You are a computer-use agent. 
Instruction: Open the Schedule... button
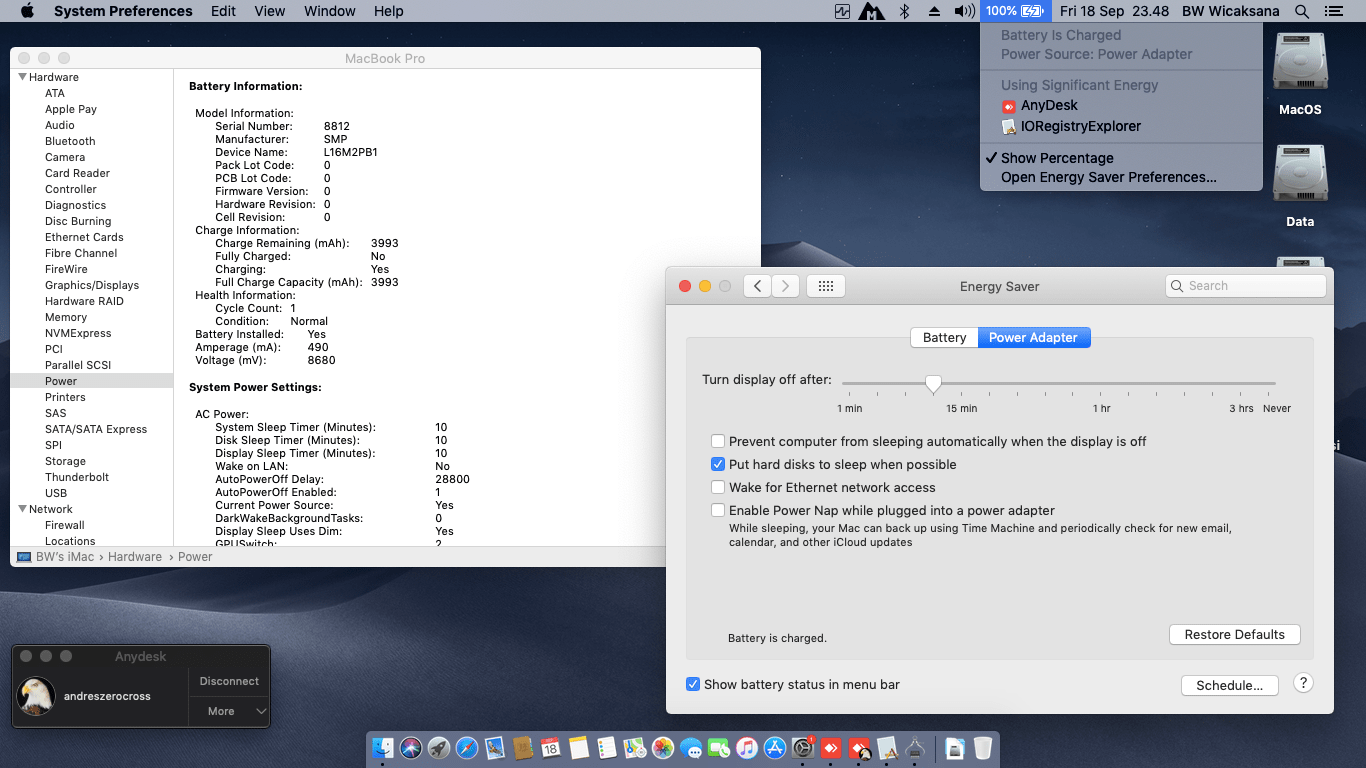pos(1229,685)
